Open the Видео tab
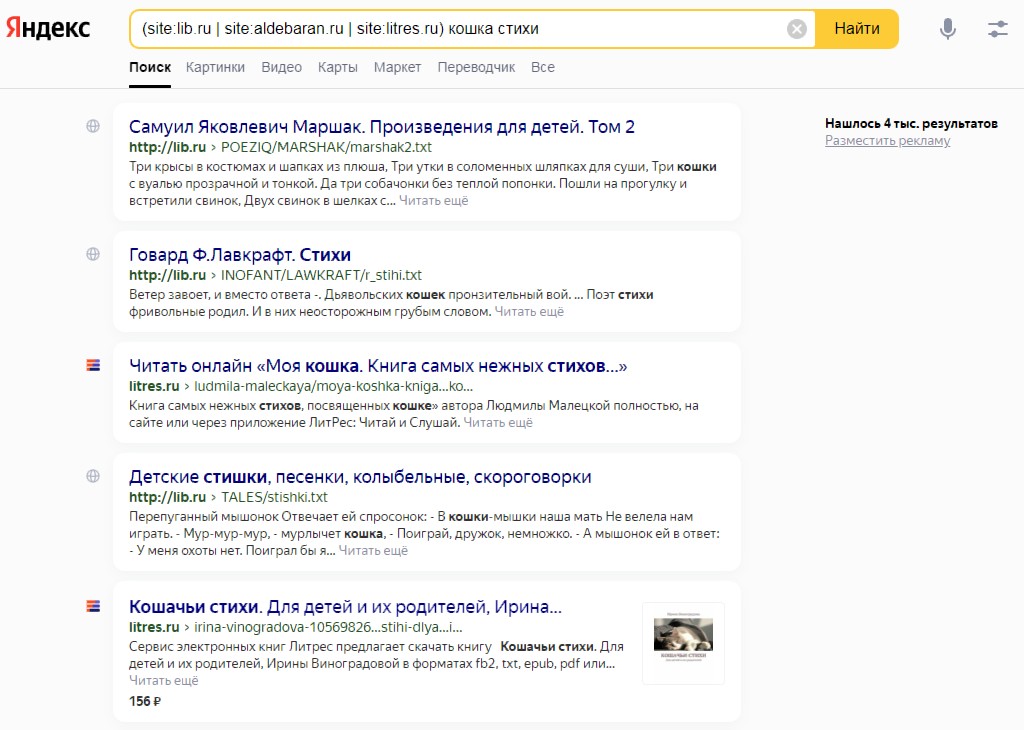 pos(281,67)
